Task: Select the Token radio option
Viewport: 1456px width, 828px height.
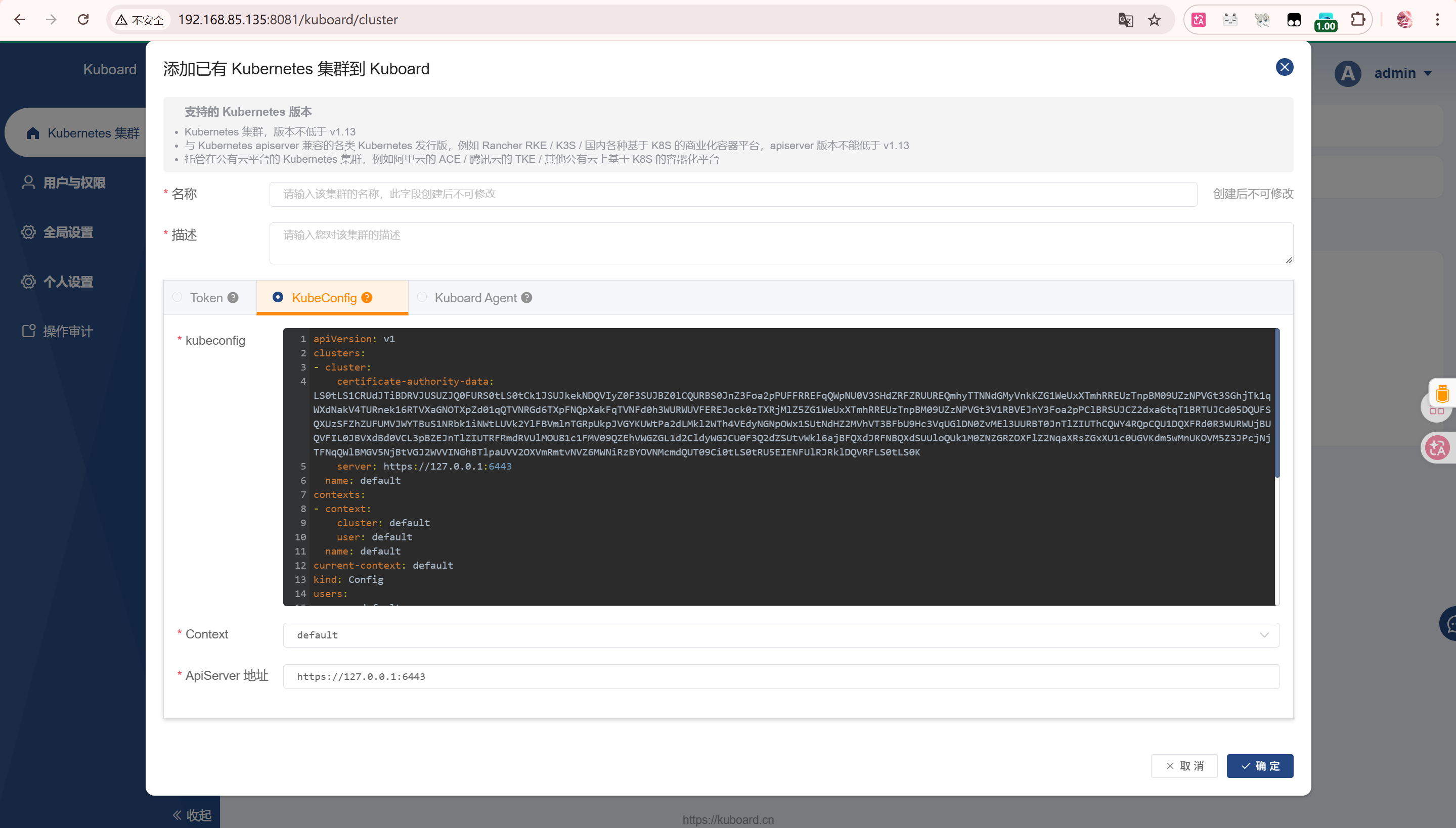Action: tap(178, 297)
